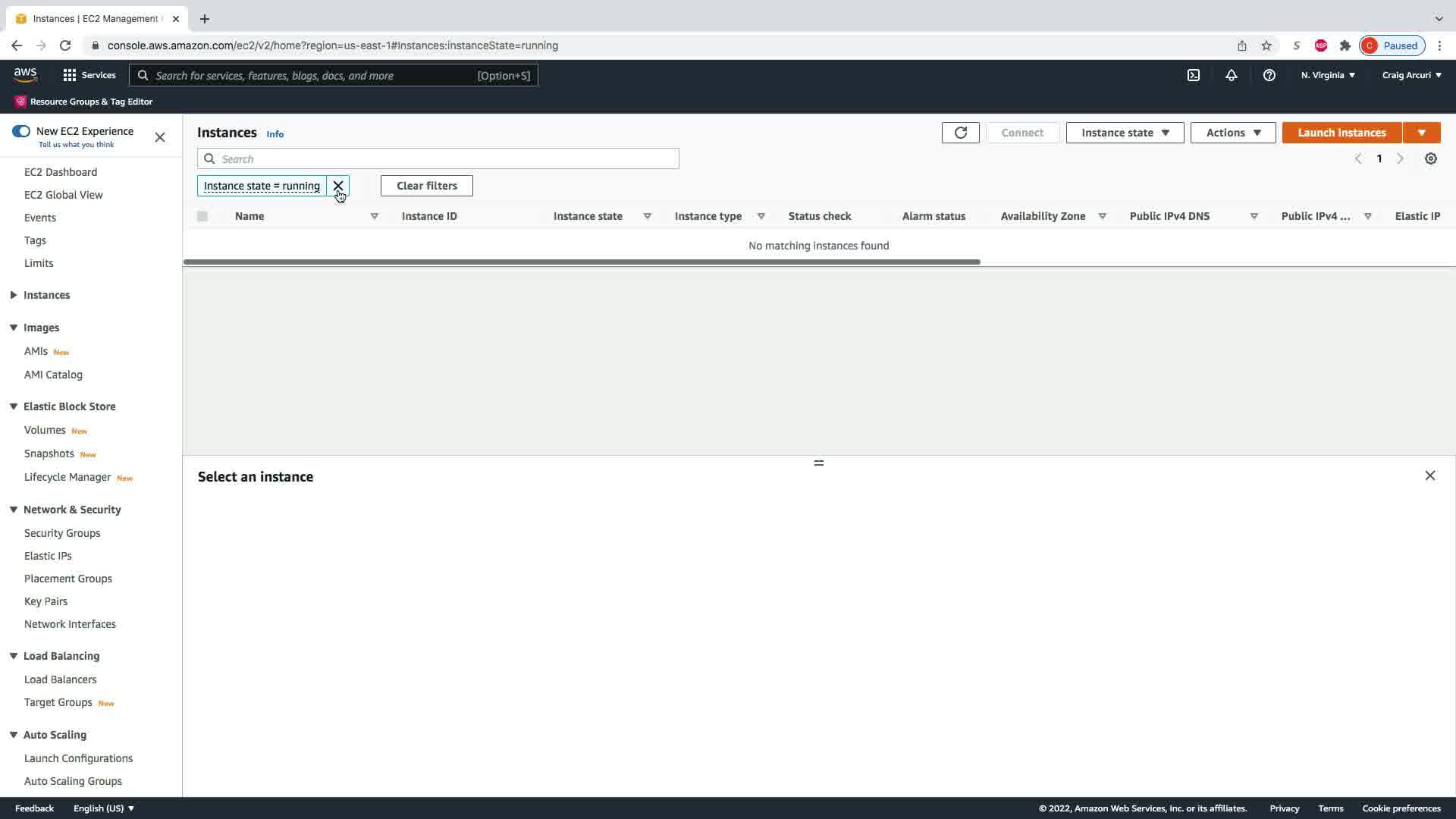Image resolution: width=1456 pixels, height=819 pixels.
Task: Refresh the instances list
Action: point(960,133)
